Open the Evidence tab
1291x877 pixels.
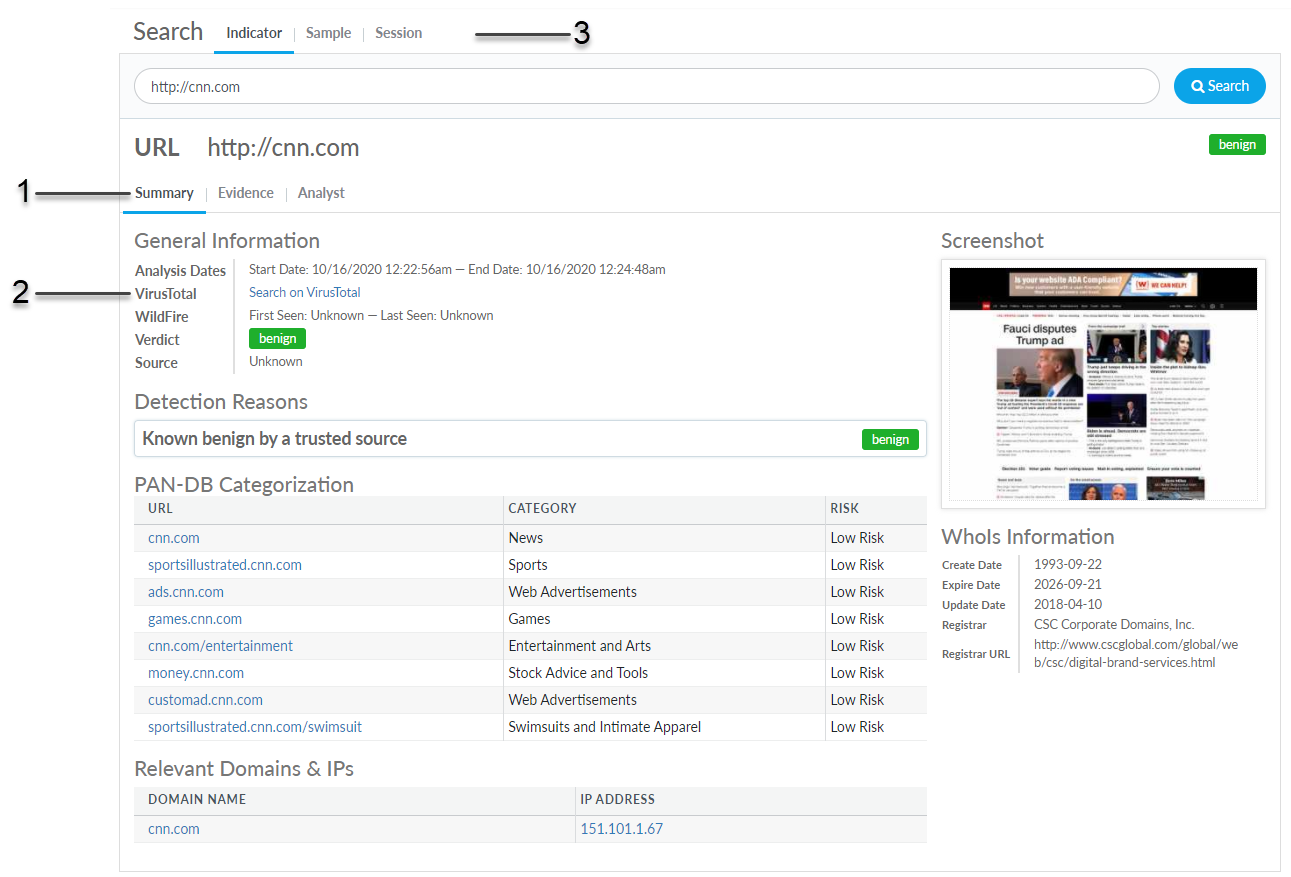(x=245, y=193)
